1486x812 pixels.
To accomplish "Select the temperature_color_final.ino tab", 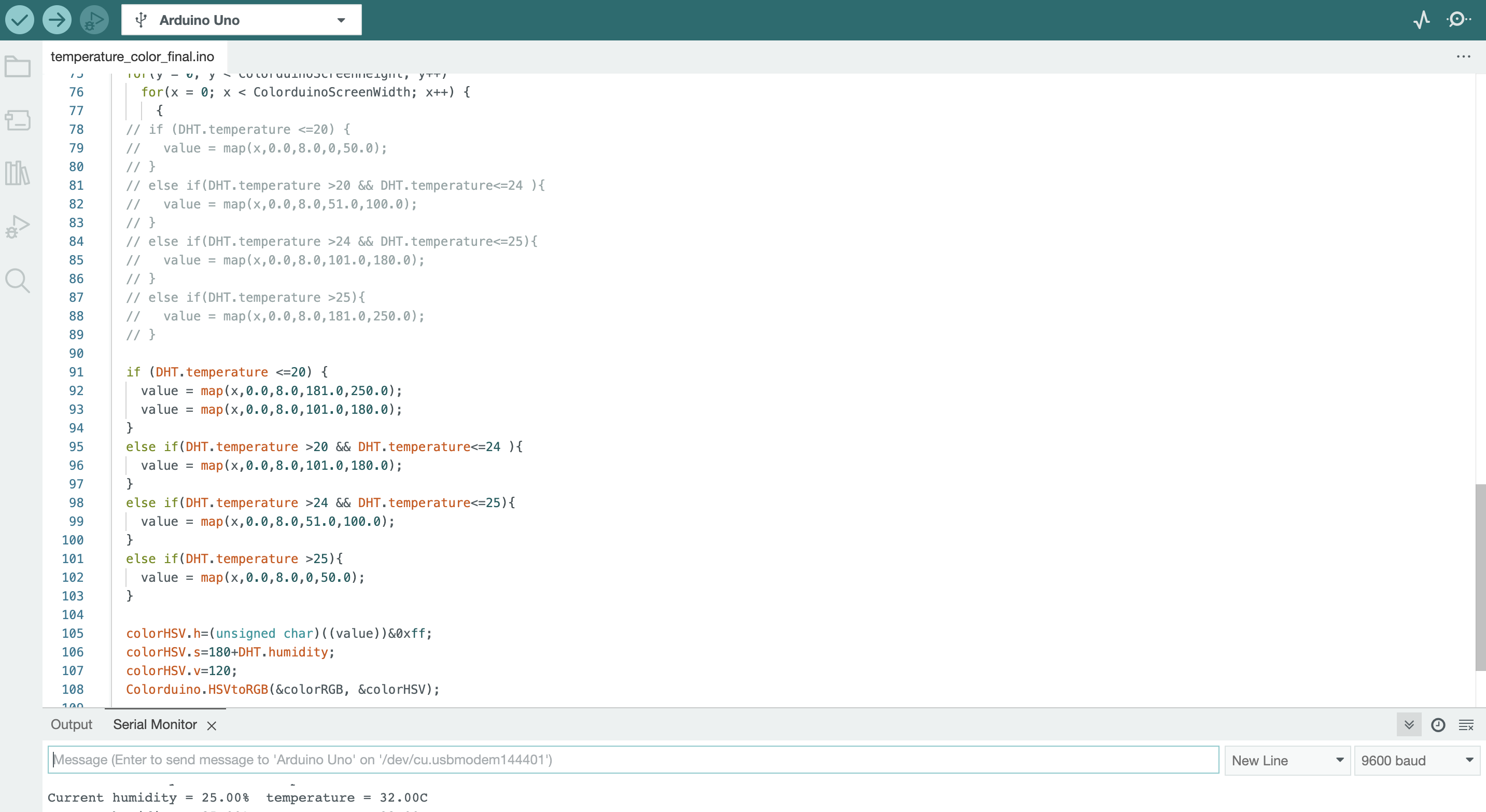I will 133,57.
